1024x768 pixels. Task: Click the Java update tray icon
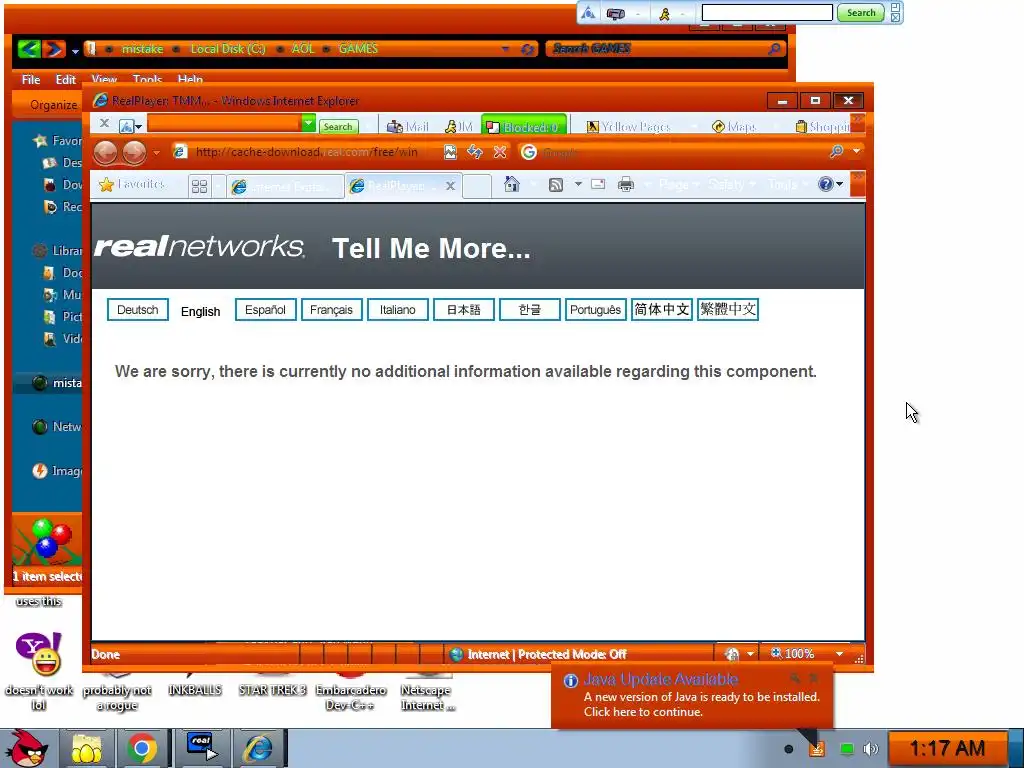(816, 749)
